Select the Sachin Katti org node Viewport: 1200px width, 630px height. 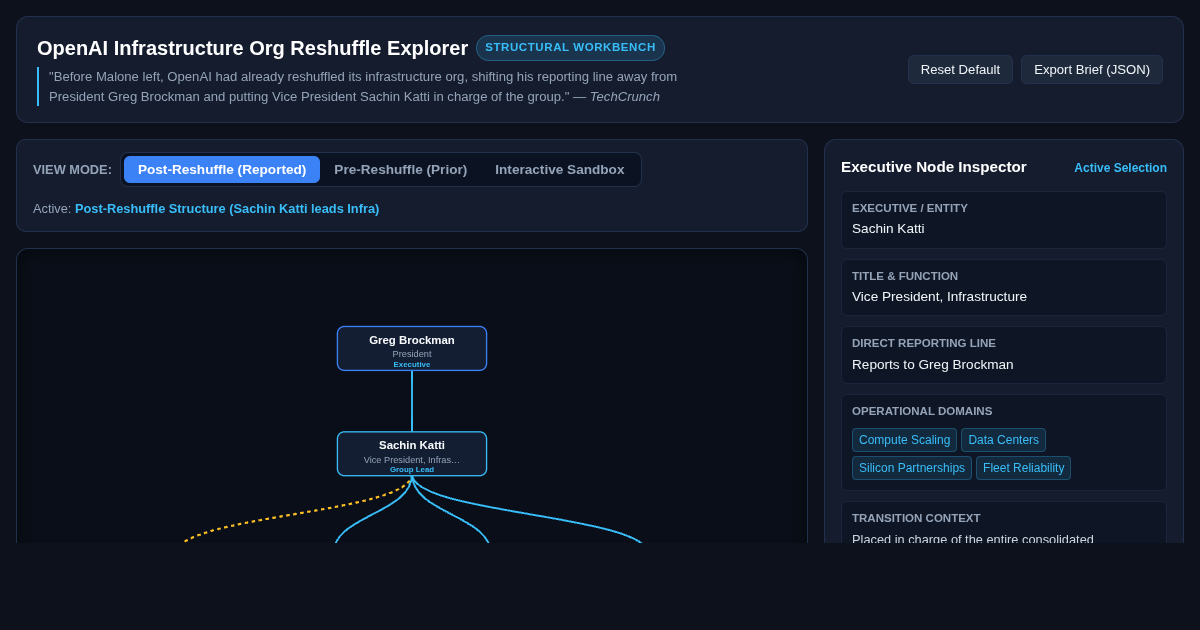click(x=412, y=454)
